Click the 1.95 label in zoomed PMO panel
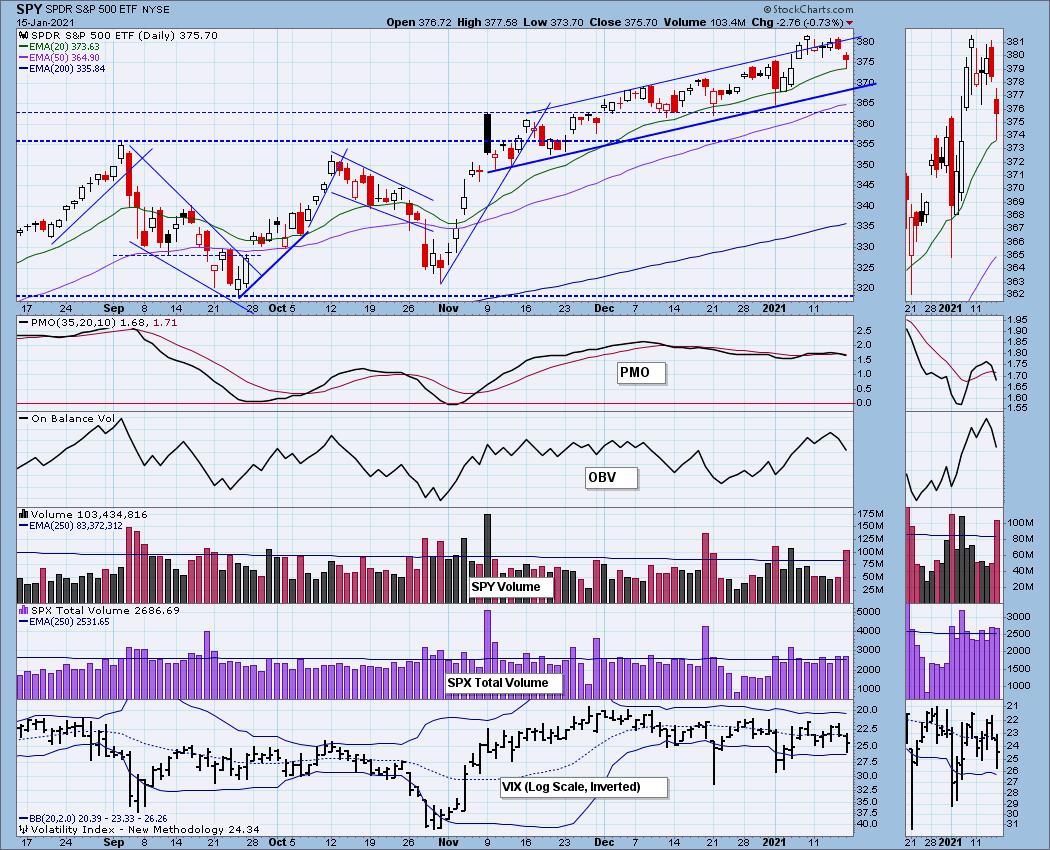 [x=1017, y=320]
